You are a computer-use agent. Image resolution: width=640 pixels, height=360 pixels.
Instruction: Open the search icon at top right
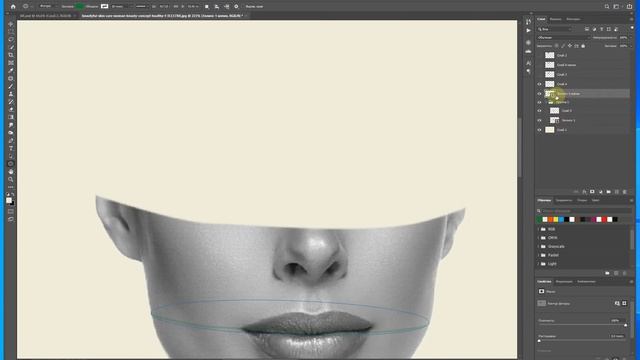(607, 7)
